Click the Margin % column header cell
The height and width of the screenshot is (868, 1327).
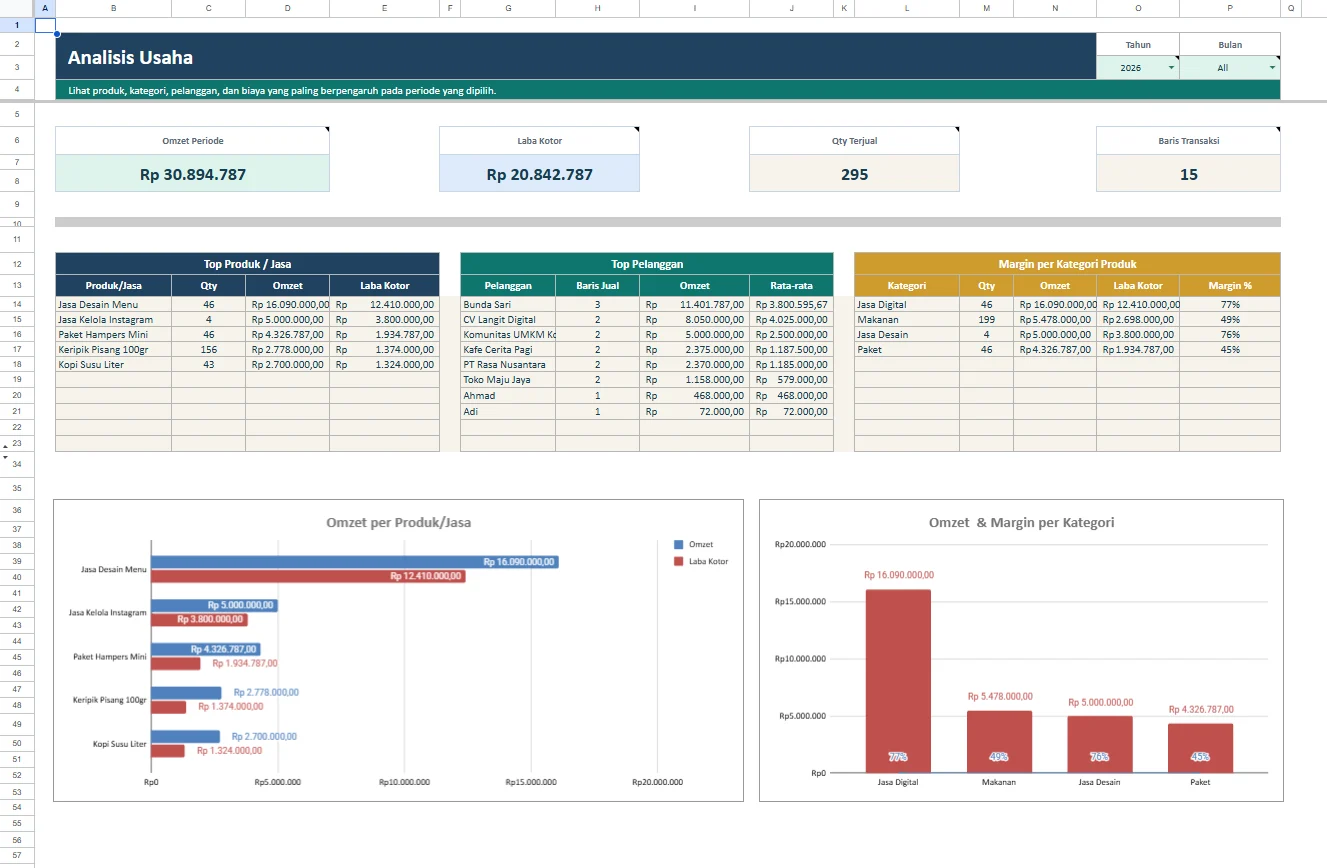point(1230,286)
